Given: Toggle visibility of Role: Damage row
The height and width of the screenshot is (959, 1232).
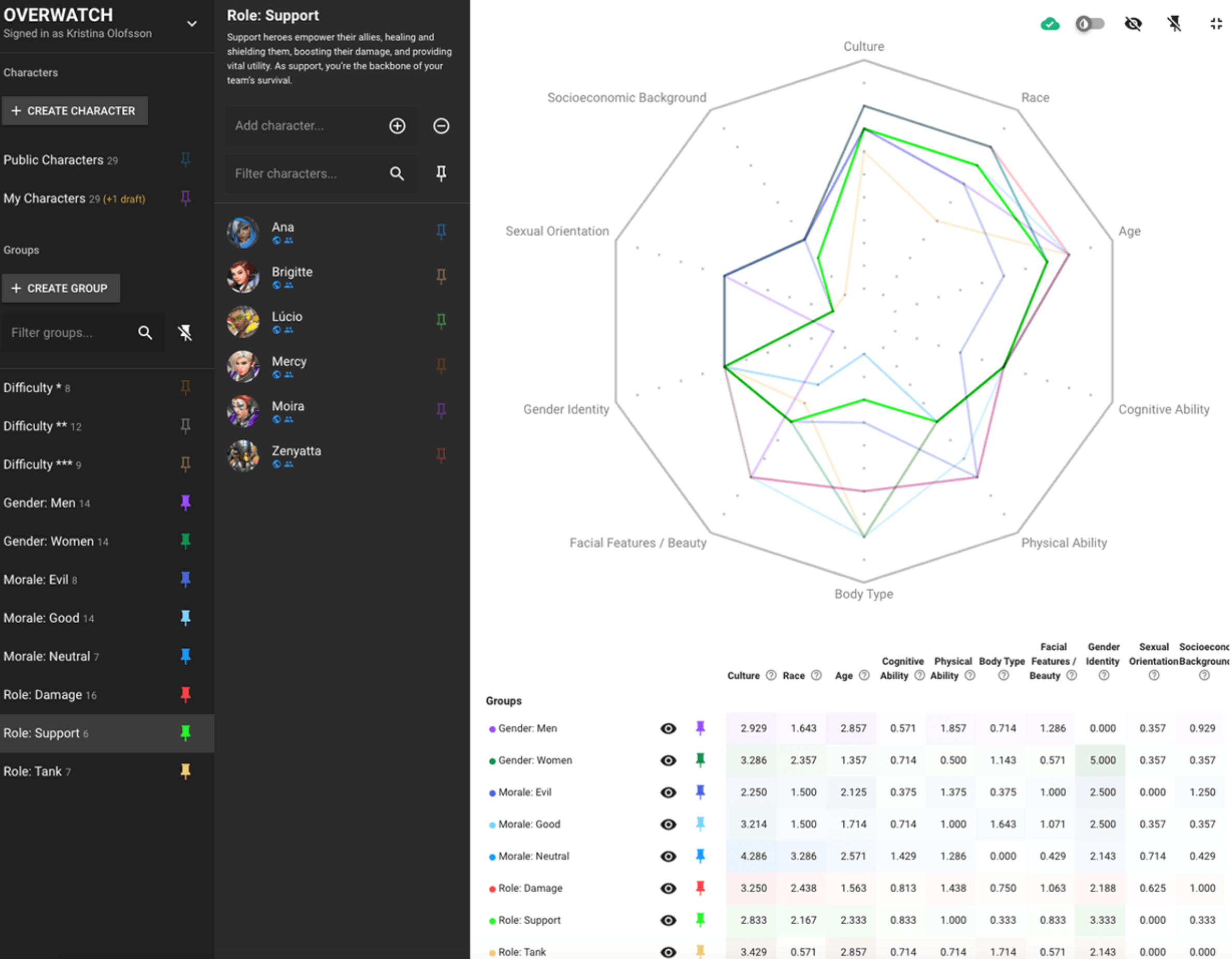Looking at the screenshot, I should [668, 888].
